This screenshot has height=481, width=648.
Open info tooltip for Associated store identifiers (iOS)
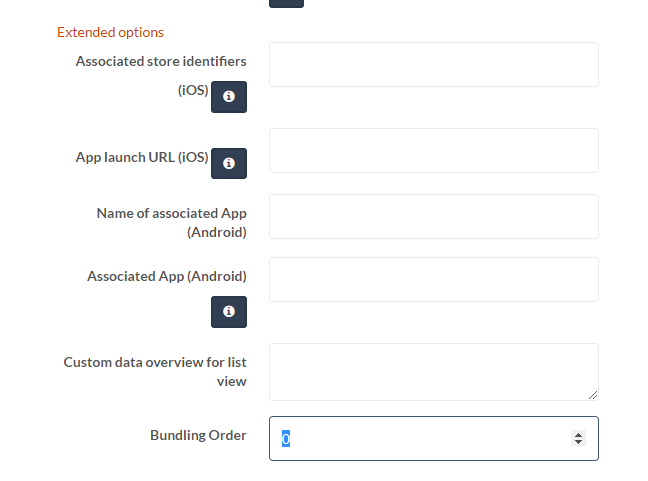[229, 97]
